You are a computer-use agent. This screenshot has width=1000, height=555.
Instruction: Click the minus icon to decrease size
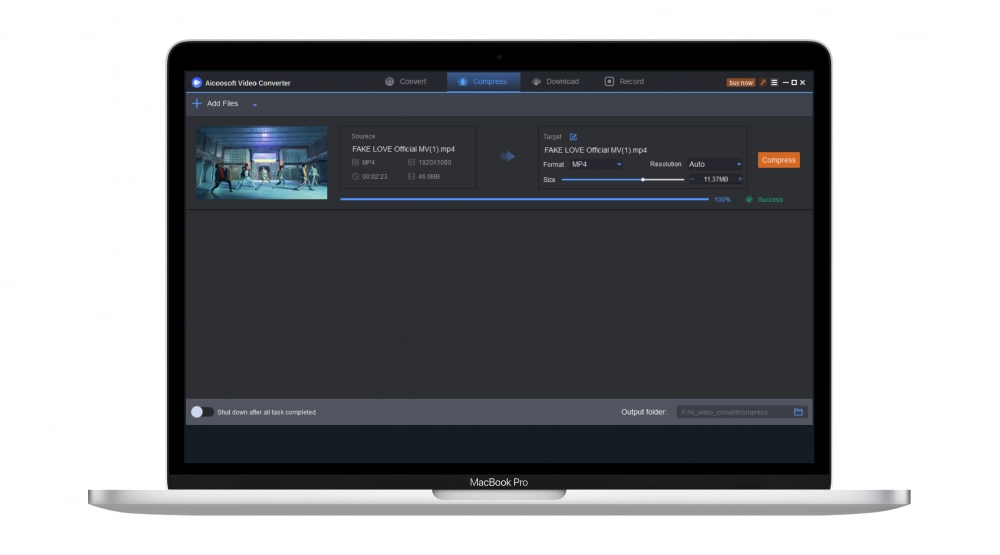(692, 179)
